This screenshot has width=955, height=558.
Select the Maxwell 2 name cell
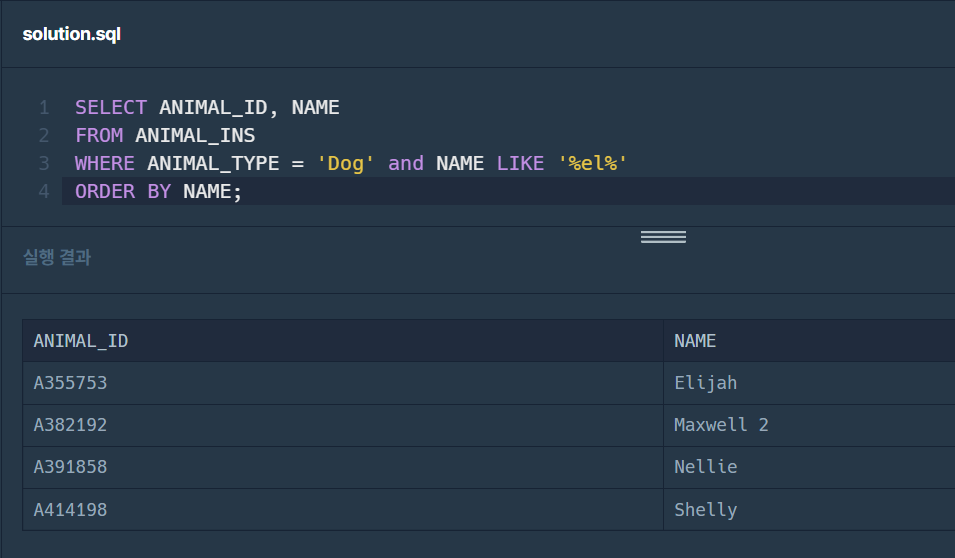coord(809,425)
